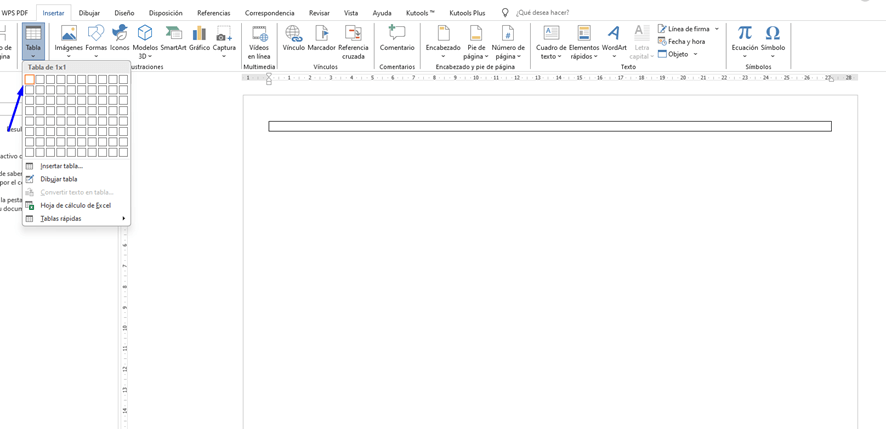
Task: Select the first 1x1 table grid cell
Action: [x=30, y=80]
